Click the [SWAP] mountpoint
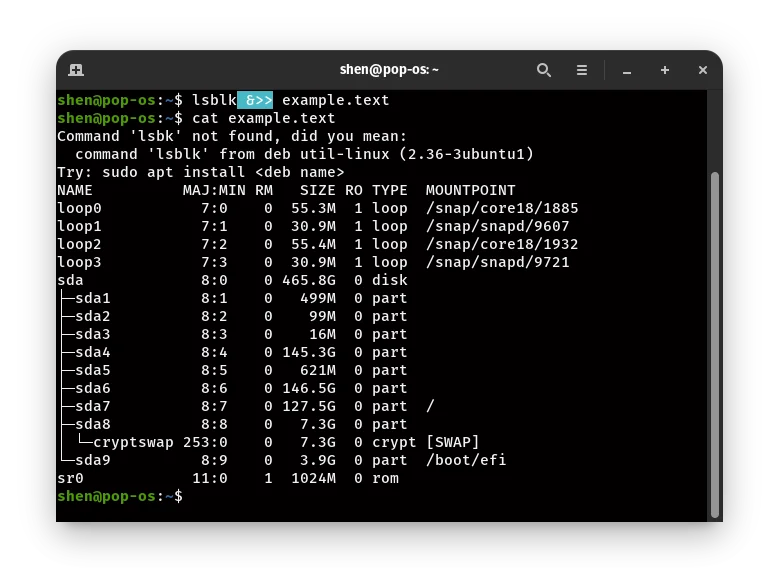The width and height of the screenshot is (779, 584). coord(453,442)
